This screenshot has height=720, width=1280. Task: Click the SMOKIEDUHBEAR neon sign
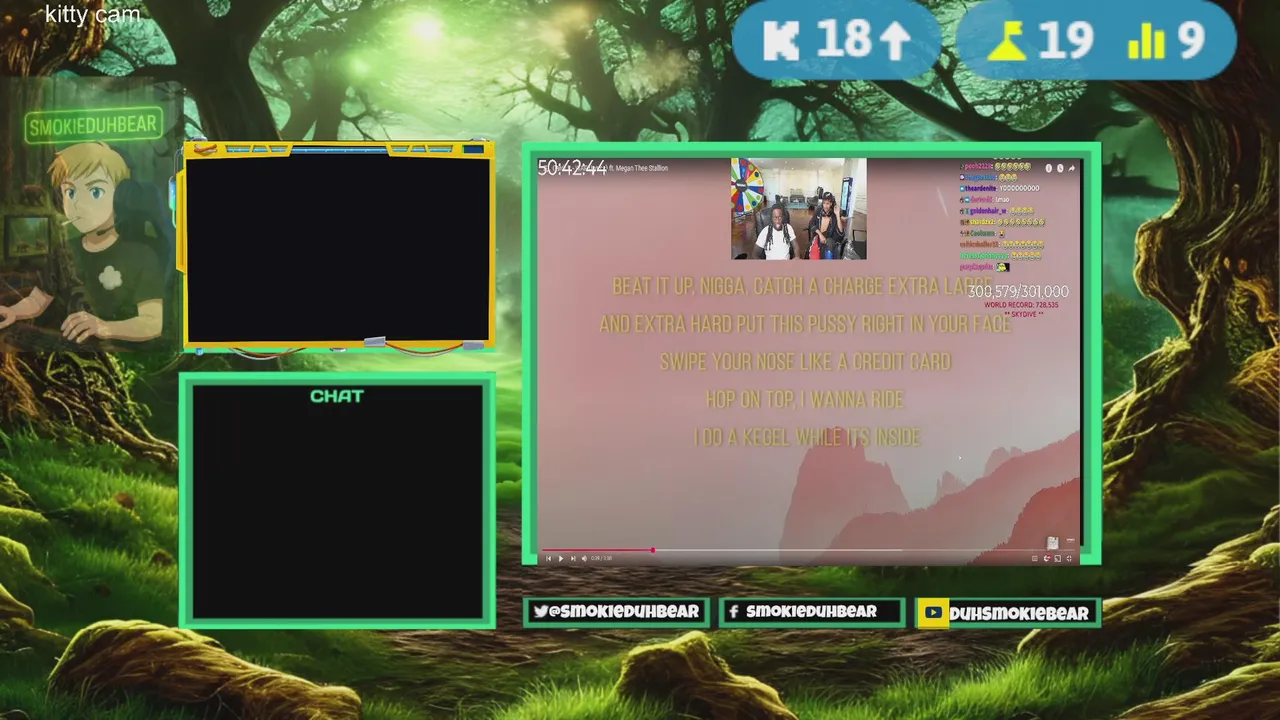click(x=94, y=125)
